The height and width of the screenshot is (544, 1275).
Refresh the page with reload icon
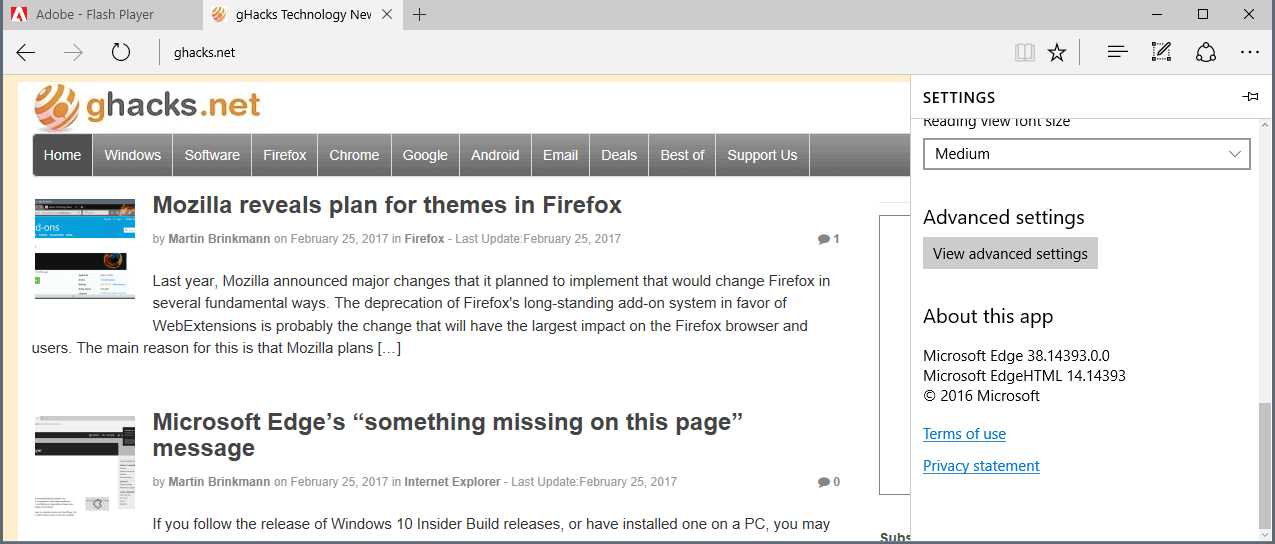click(x=121, y=52)
